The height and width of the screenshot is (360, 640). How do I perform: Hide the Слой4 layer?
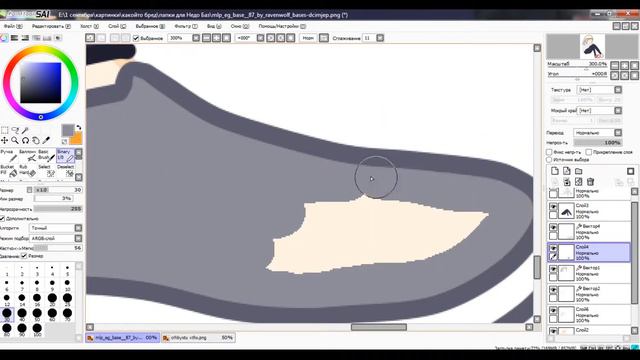[x=553, y=248]
